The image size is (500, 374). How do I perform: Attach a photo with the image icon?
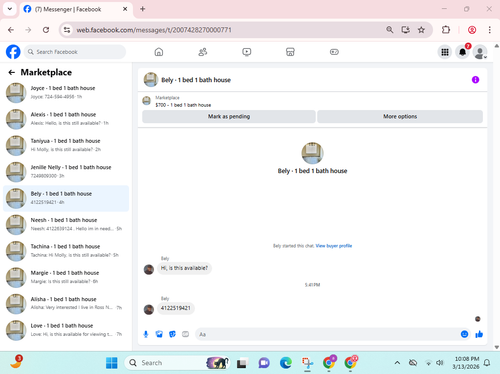coord(159,334)
